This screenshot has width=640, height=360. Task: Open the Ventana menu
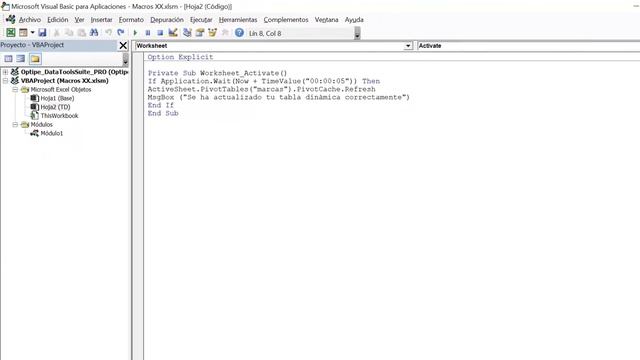coord(327,20)
